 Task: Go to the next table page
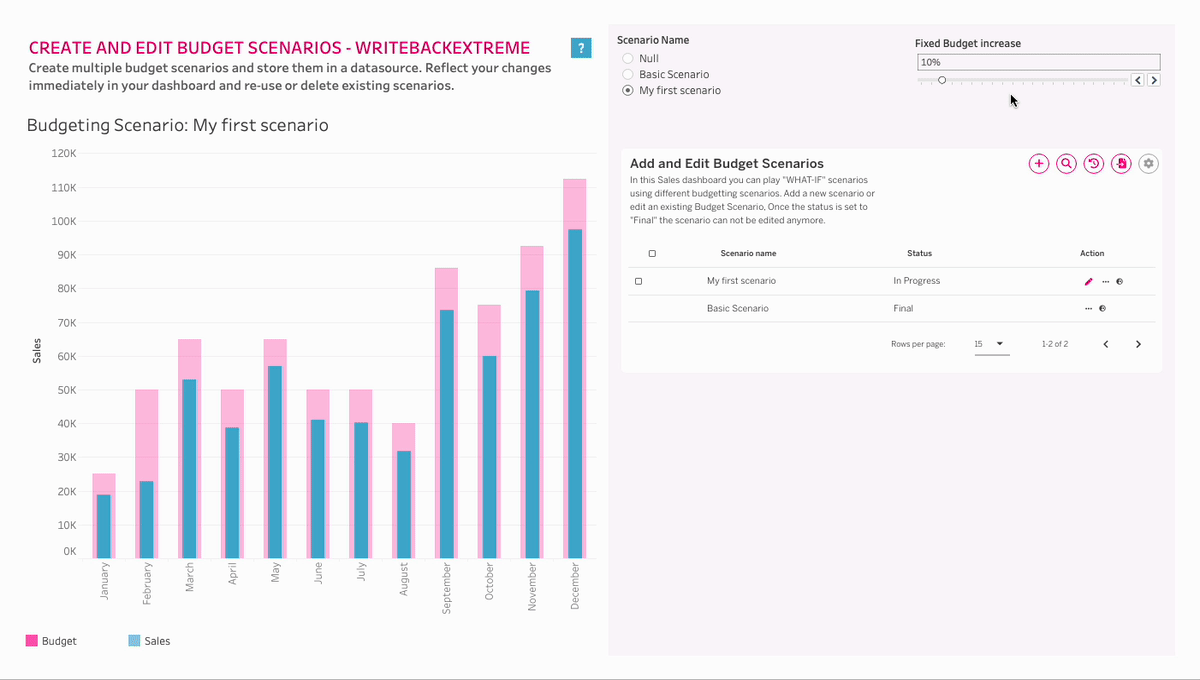point(1138,344)
